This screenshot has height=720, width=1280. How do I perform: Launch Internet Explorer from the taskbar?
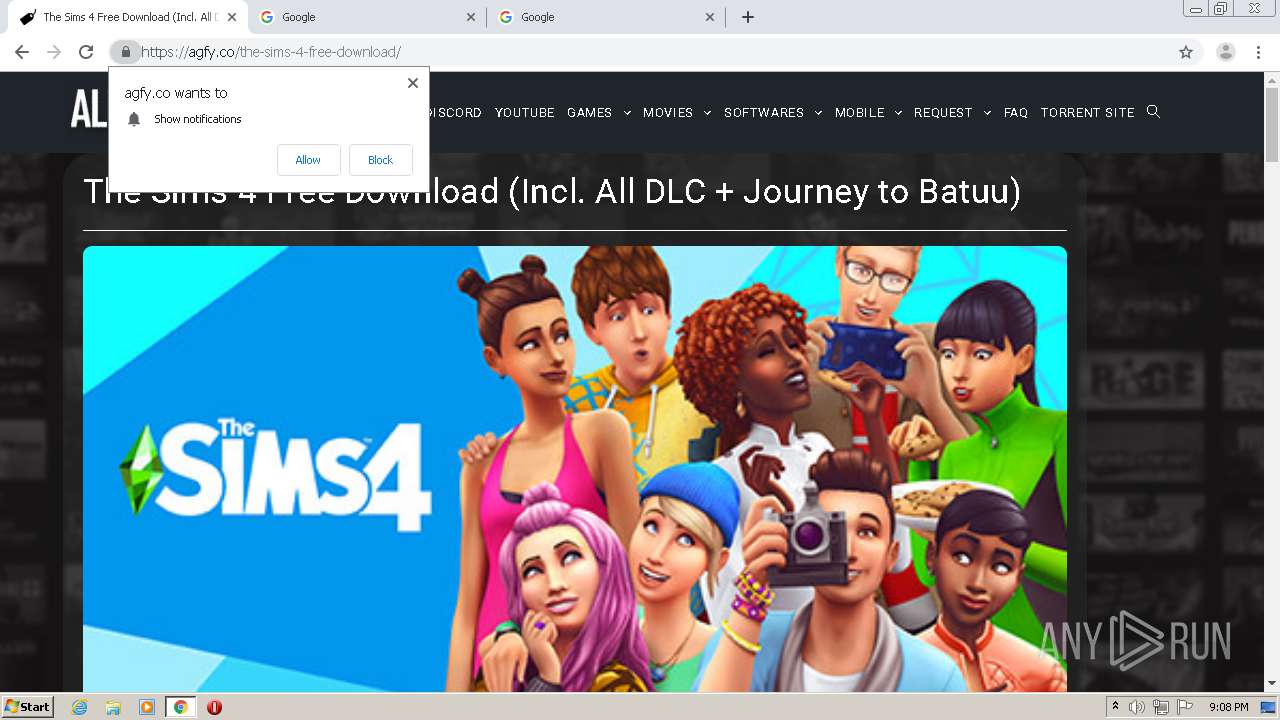coord(80,707)
